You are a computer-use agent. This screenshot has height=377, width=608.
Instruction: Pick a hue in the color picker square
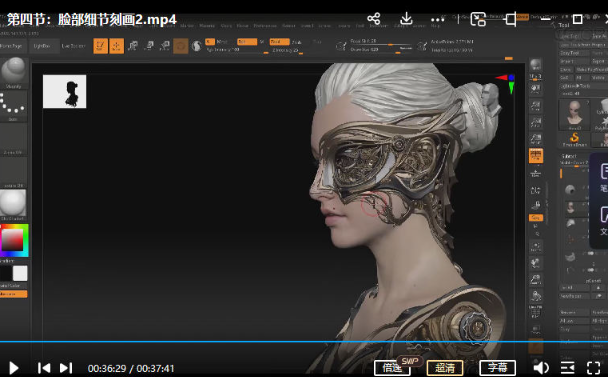tap(13, 240)
